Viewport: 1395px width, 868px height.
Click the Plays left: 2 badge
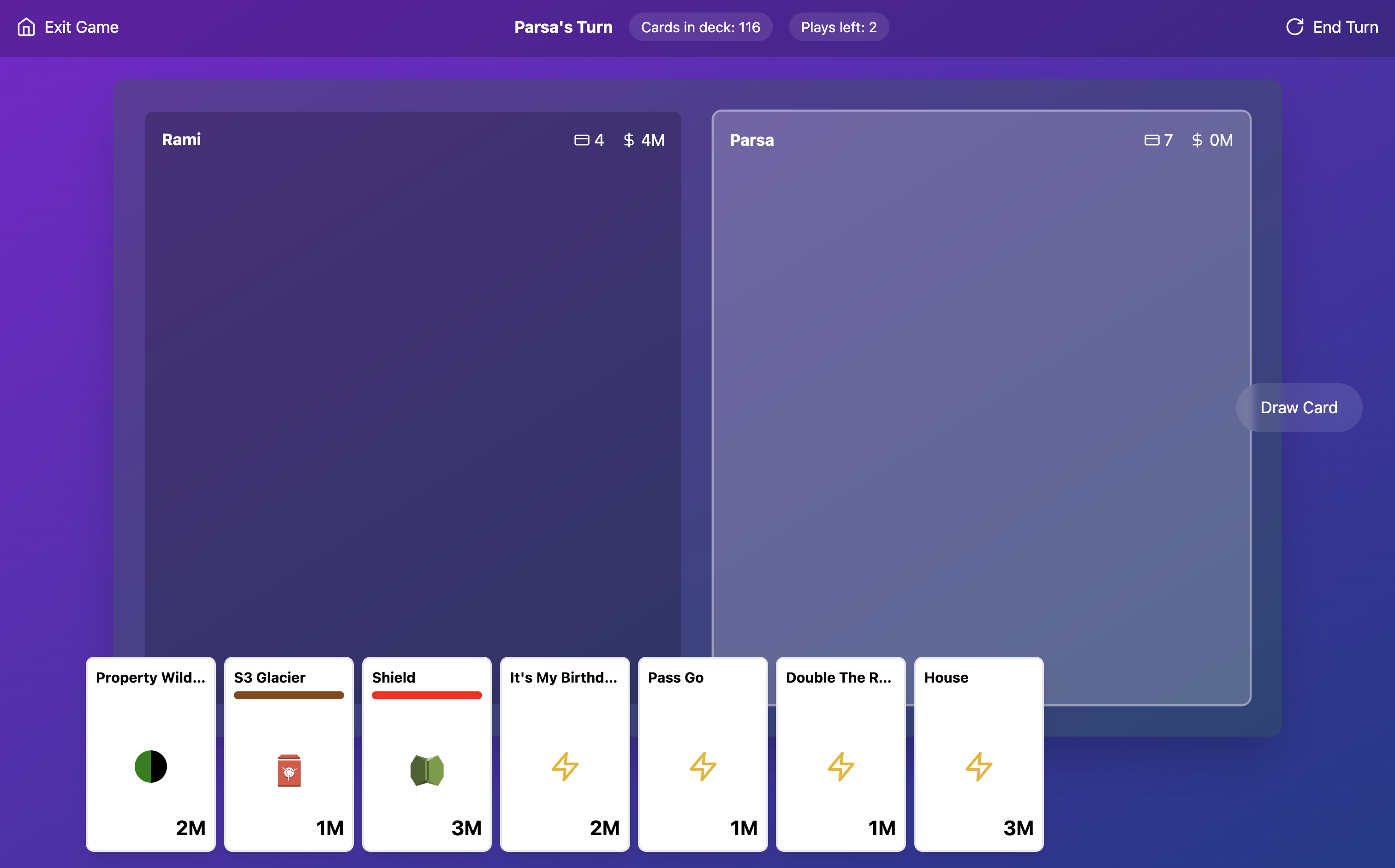[x=839, y=27]
